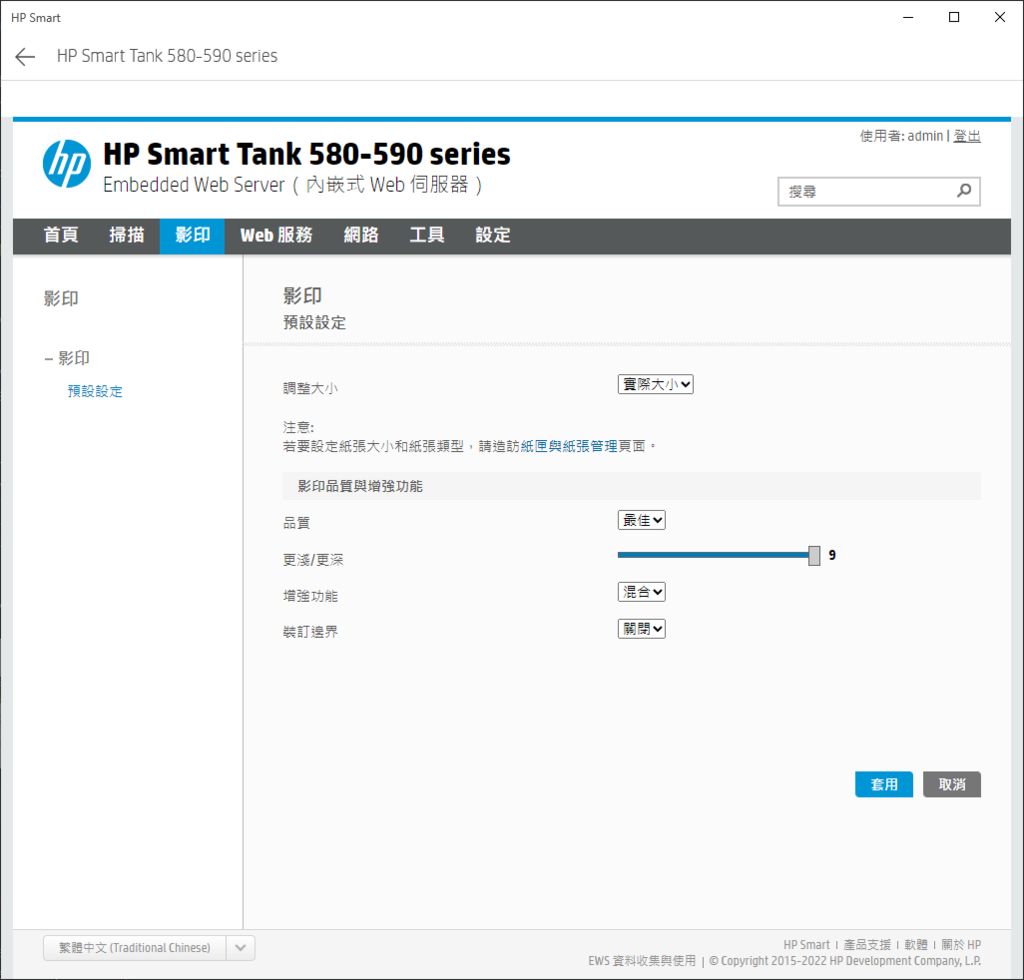The height and width of the screenshot is (980, 1024).
Task: Open the 產品支援 footer link
Action: pos(867,945)
